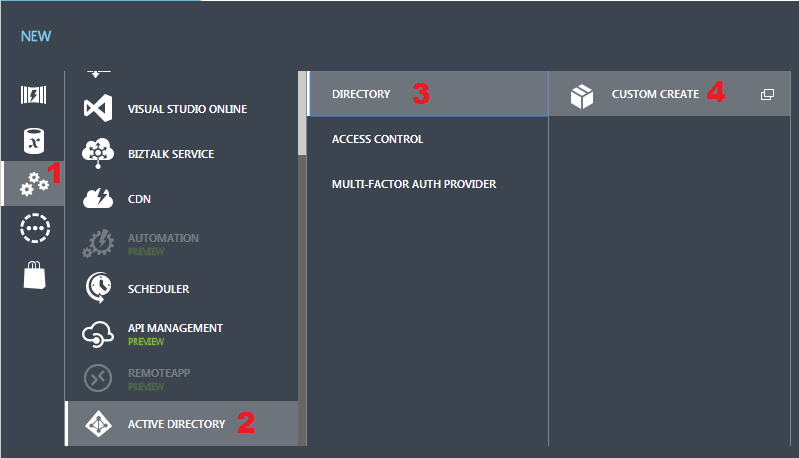Viewport: 799px width, 458px height.
Task: Click the RemoteApp circular icon
Action: pos(98,378)
